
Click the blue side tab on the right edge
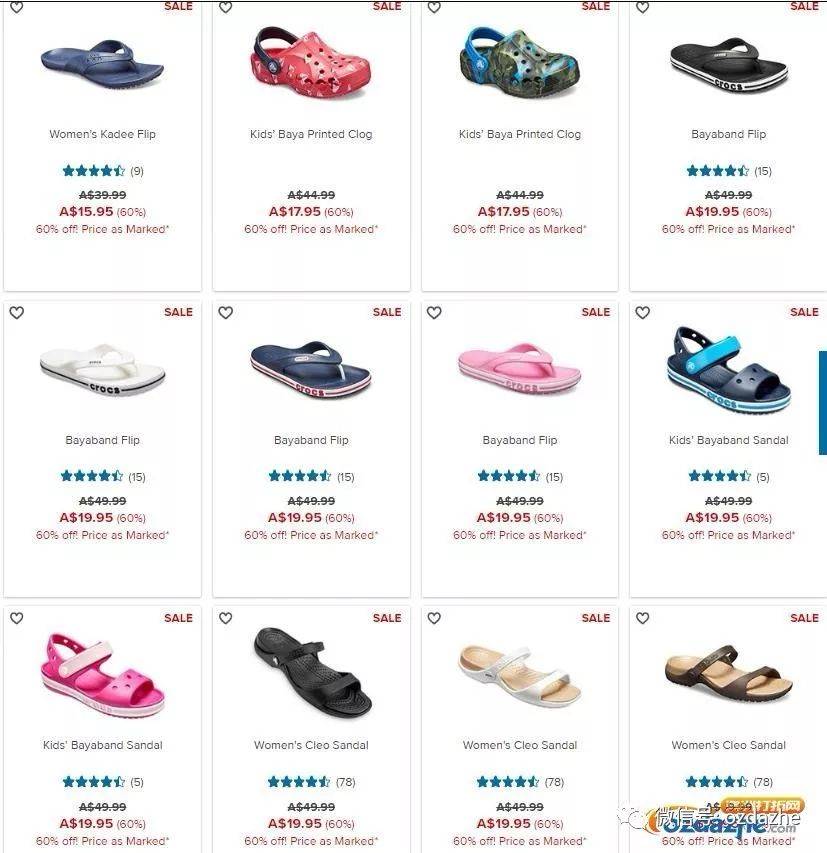[x=823, y=403]
